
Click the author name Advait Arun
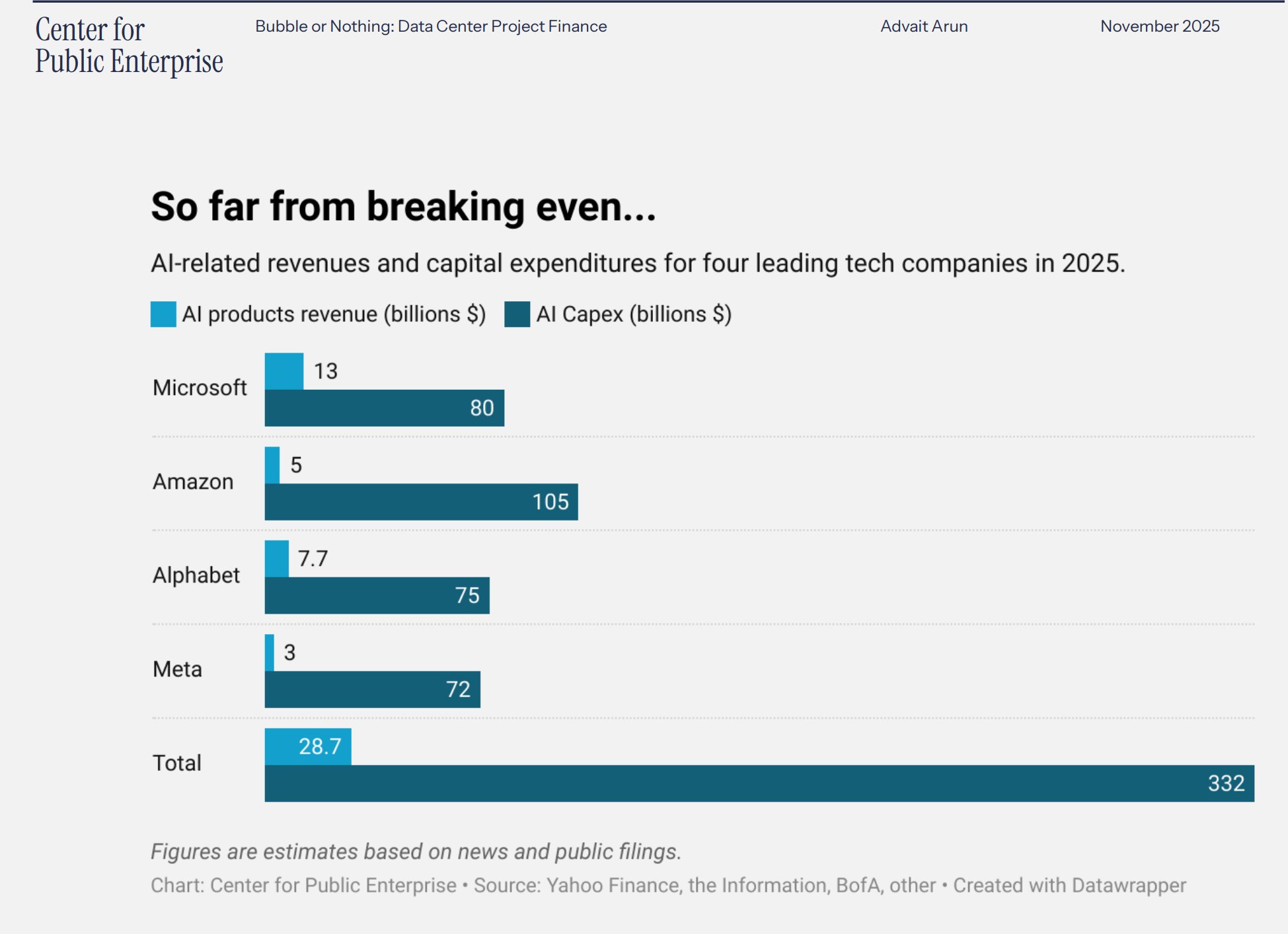[x=924, y=26]
